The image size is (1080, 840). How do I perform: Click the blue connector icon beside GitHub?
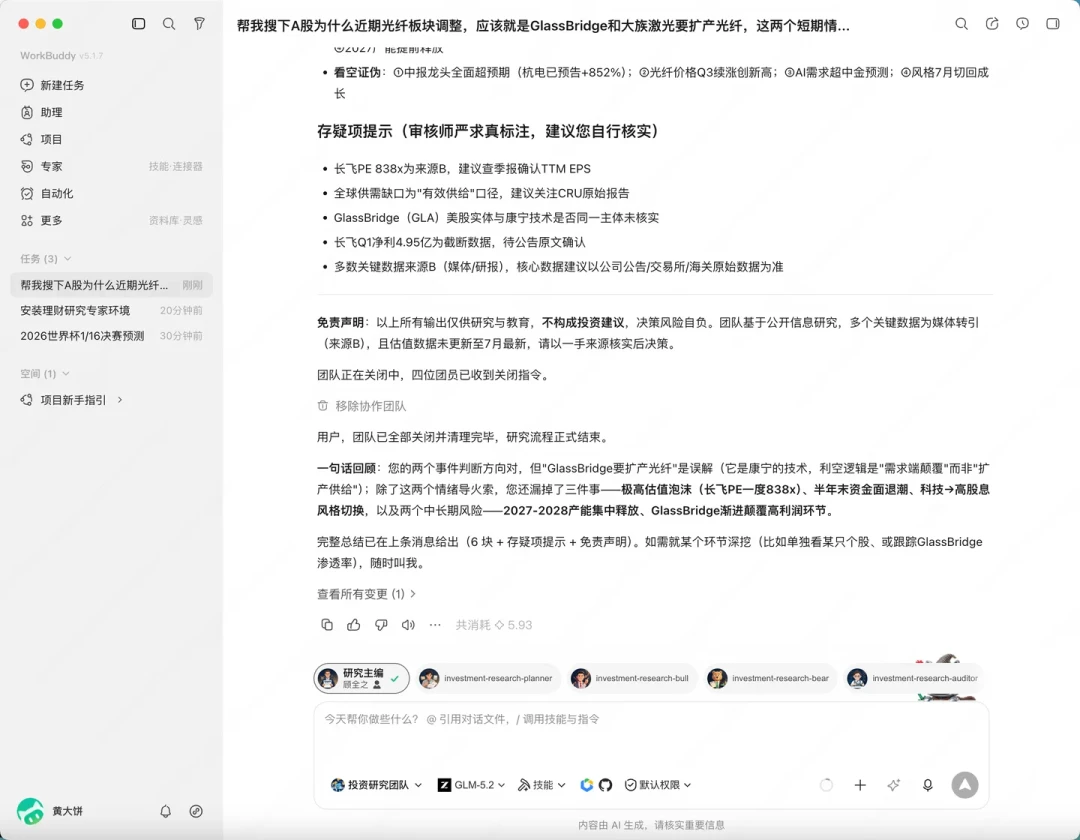tap(586, 785)
